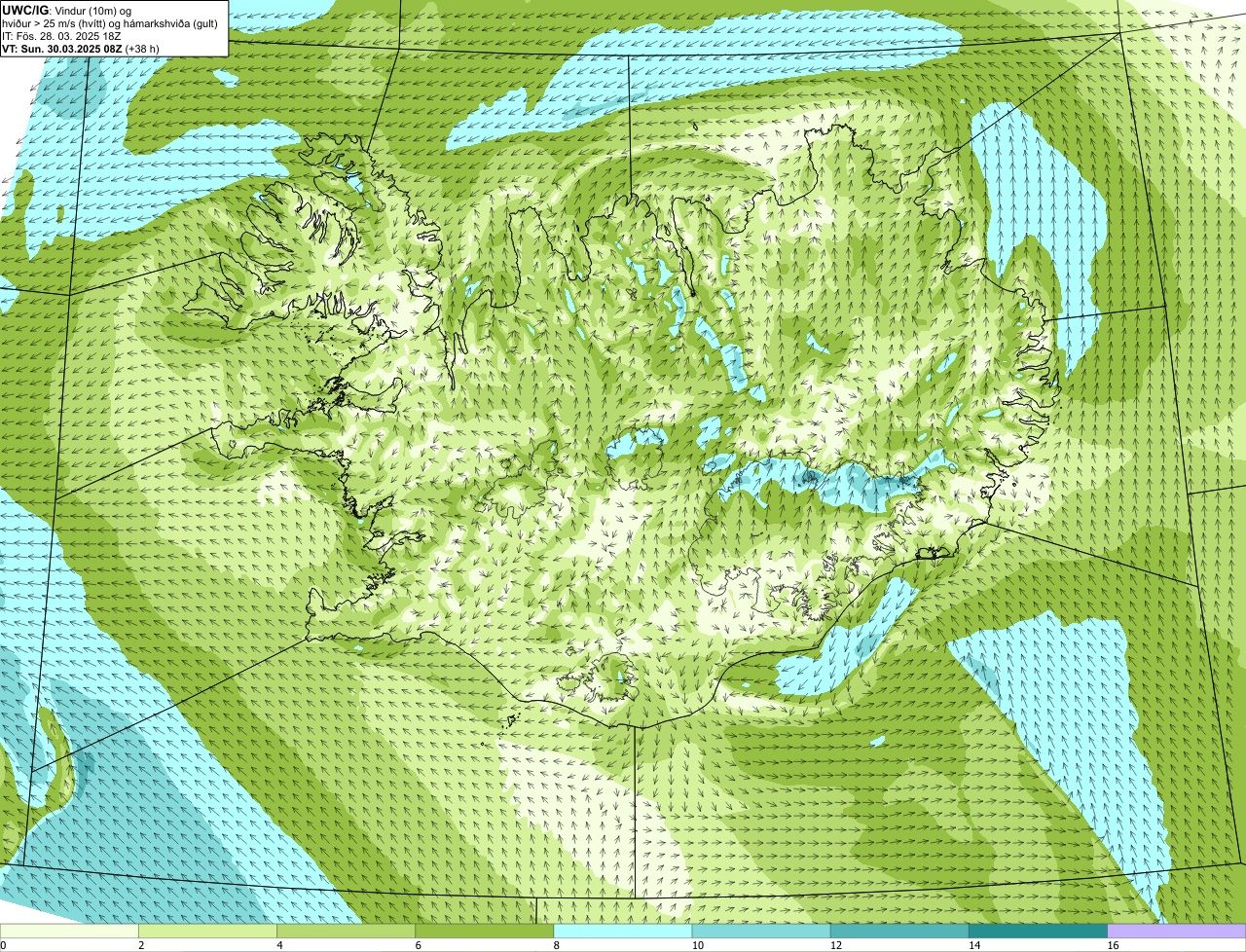Click the "IT: Fös. 28. 03. 2025 18Z" line

[x=61, y=36]
